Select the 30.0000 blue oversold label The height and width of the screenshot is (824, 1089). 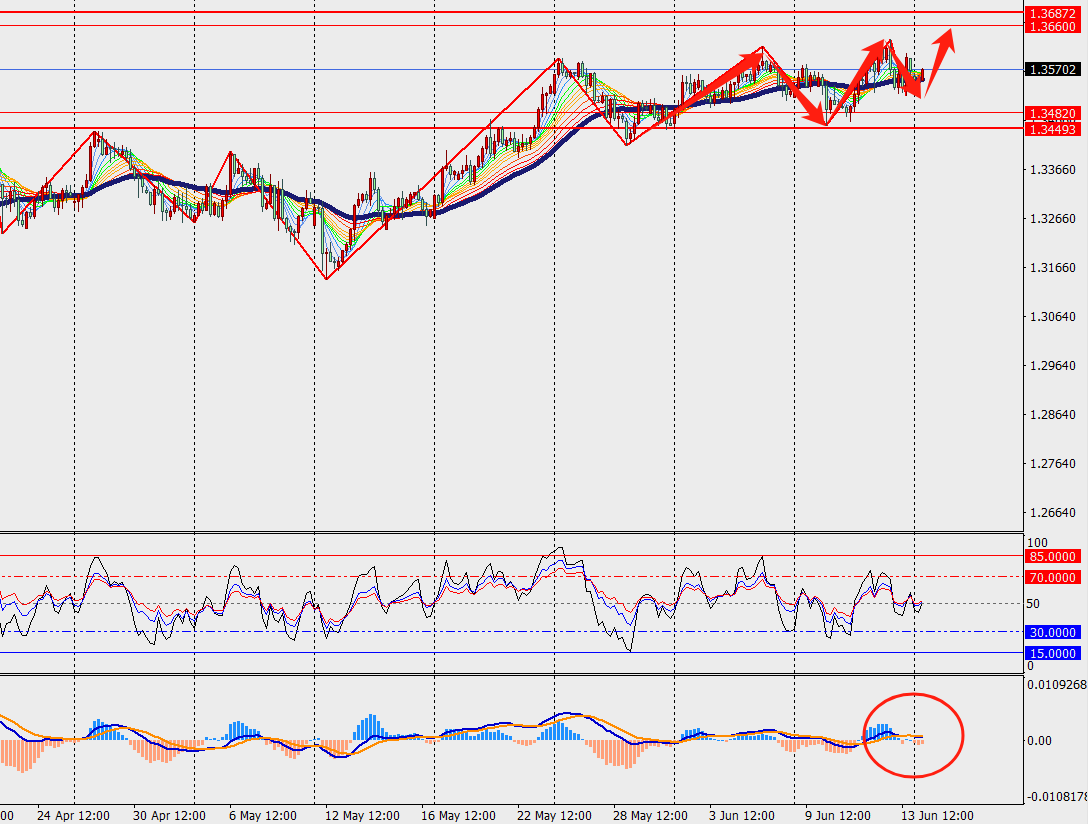coord(1052,632)
